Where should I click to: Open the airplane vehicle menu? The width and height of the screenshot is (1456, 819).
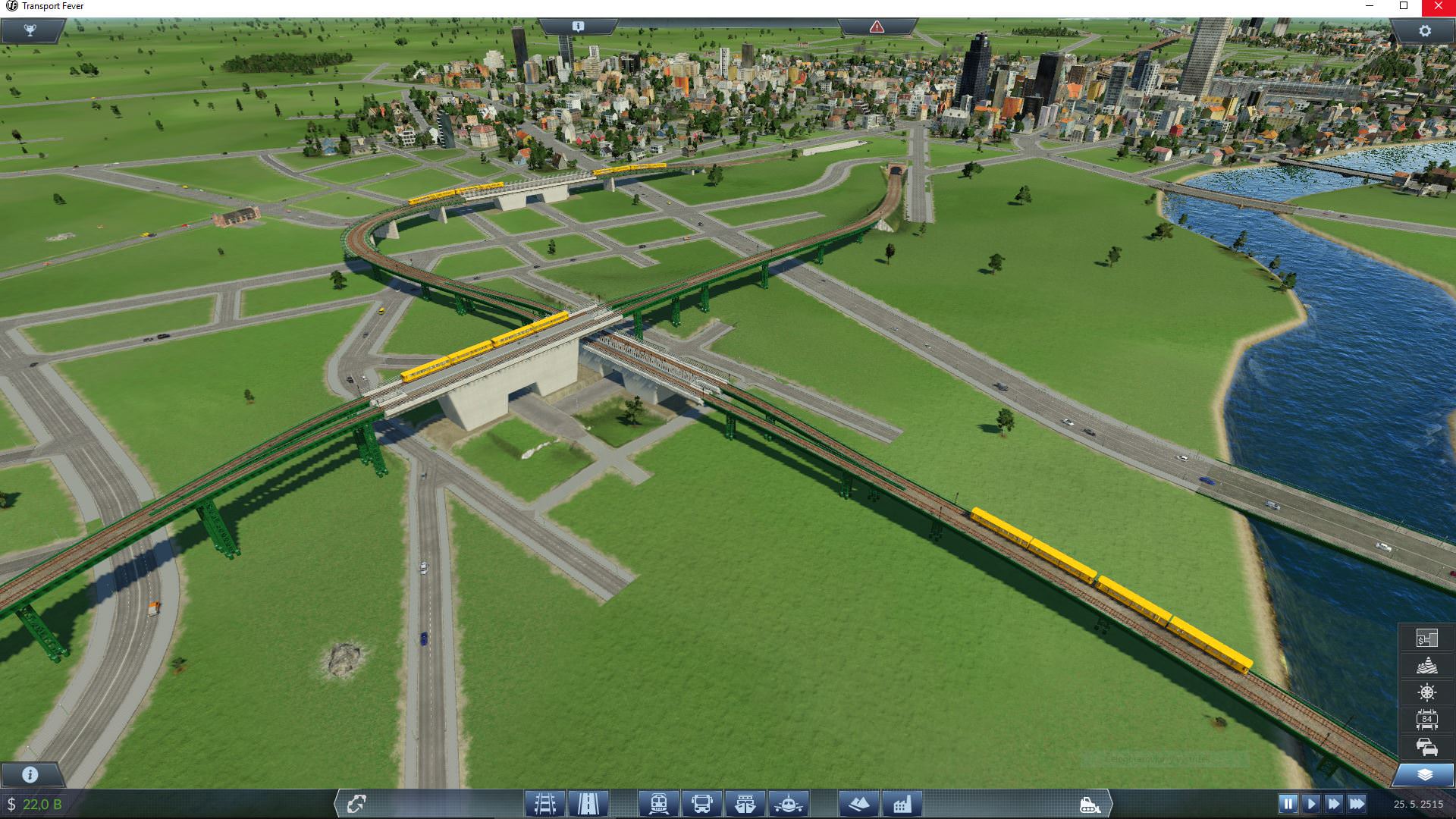coord(789,803)
